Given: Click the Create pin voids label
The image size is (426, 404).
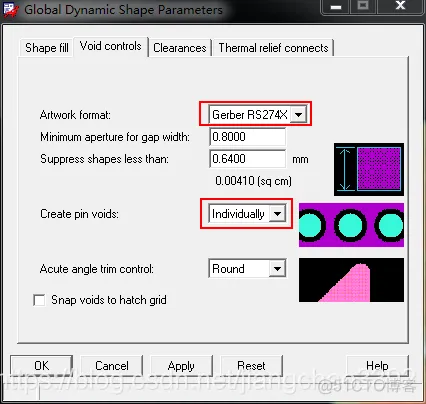Looking at the screenshot, I should 79,214.
